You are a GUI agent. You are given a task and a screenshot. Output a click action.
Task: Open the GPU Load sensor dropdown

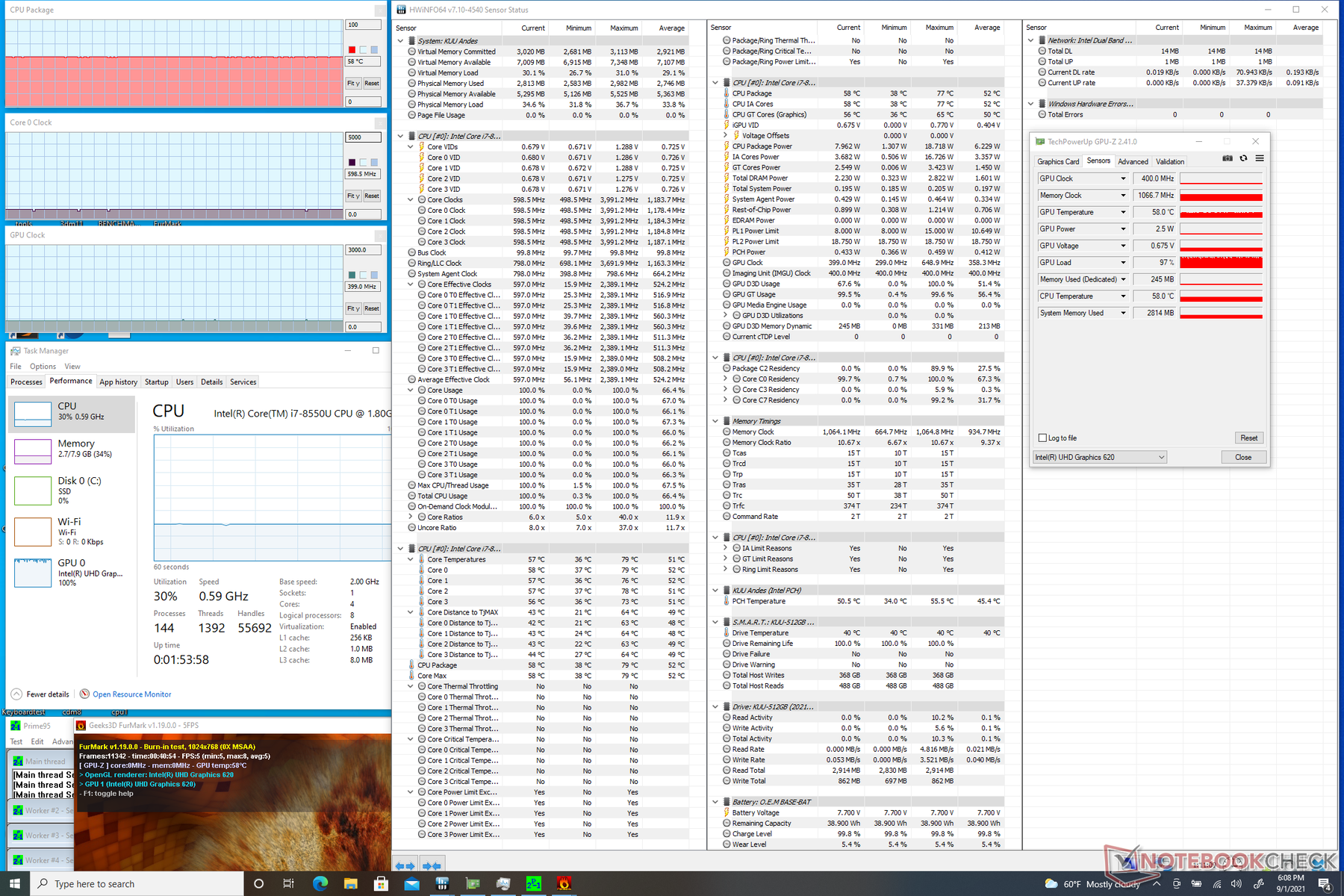point(1123,263)
